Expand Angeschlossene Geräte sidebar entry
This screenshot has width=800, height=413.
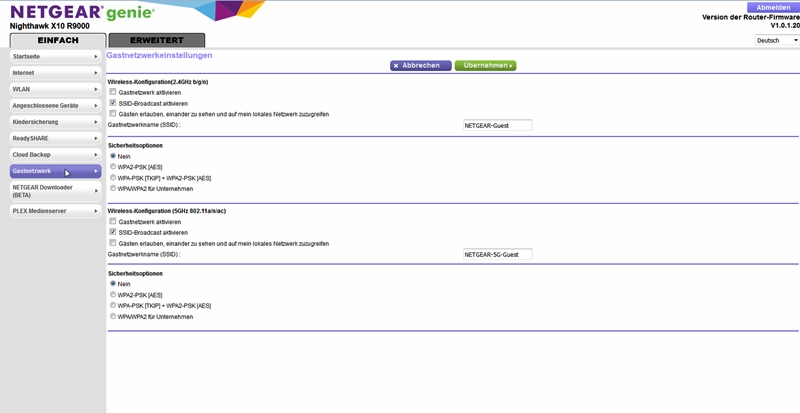pyautogui.click(x=55, y=105)
